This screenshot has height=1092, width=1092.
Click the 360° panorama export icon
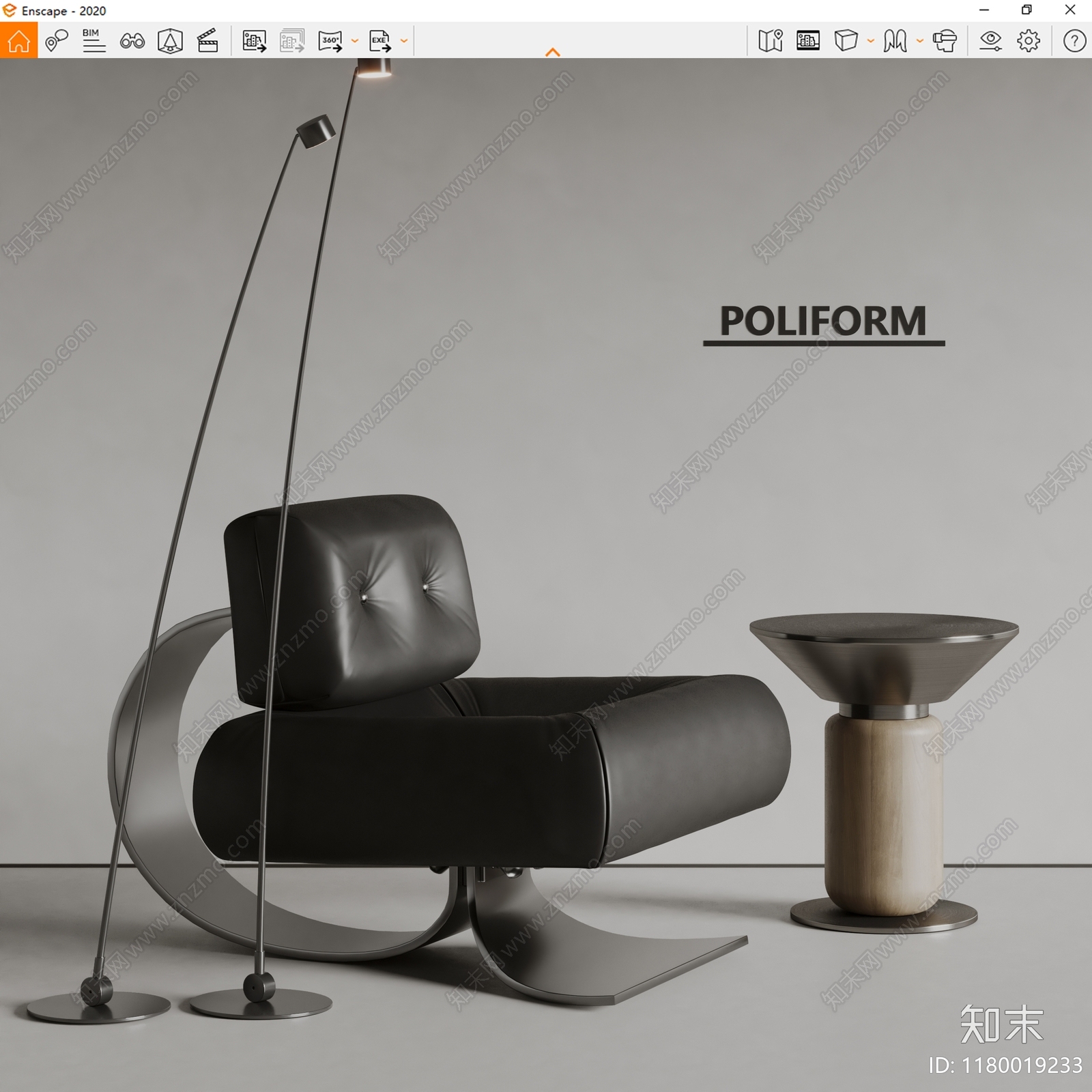click(x=331, y=41)
